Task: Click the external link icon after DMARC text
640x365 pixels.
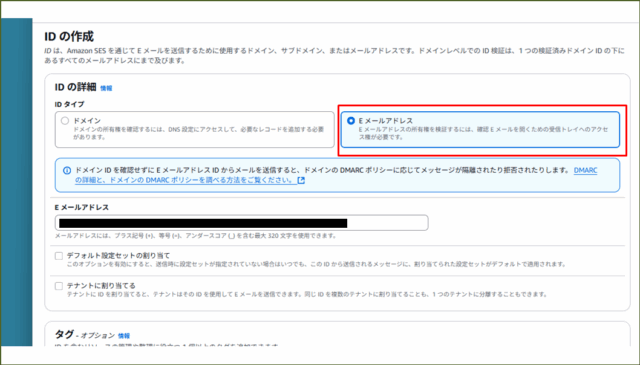Action: [x=301, y=180]
